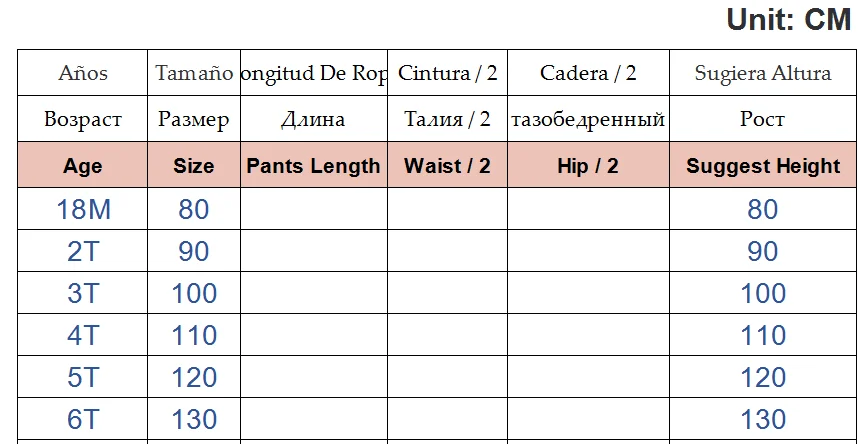Select the 6T age cell
The height and width of the screenshot is (444, 861).
83,419
